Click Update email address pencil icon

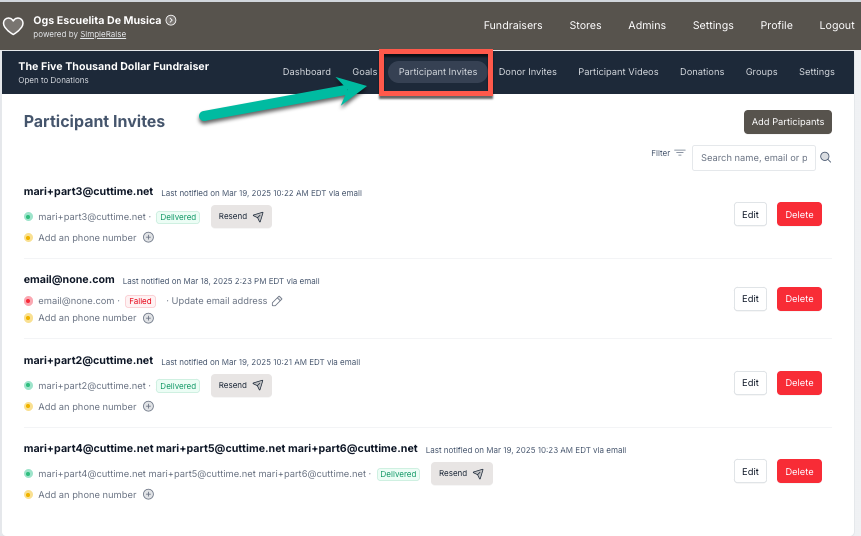tap(277, 301)
